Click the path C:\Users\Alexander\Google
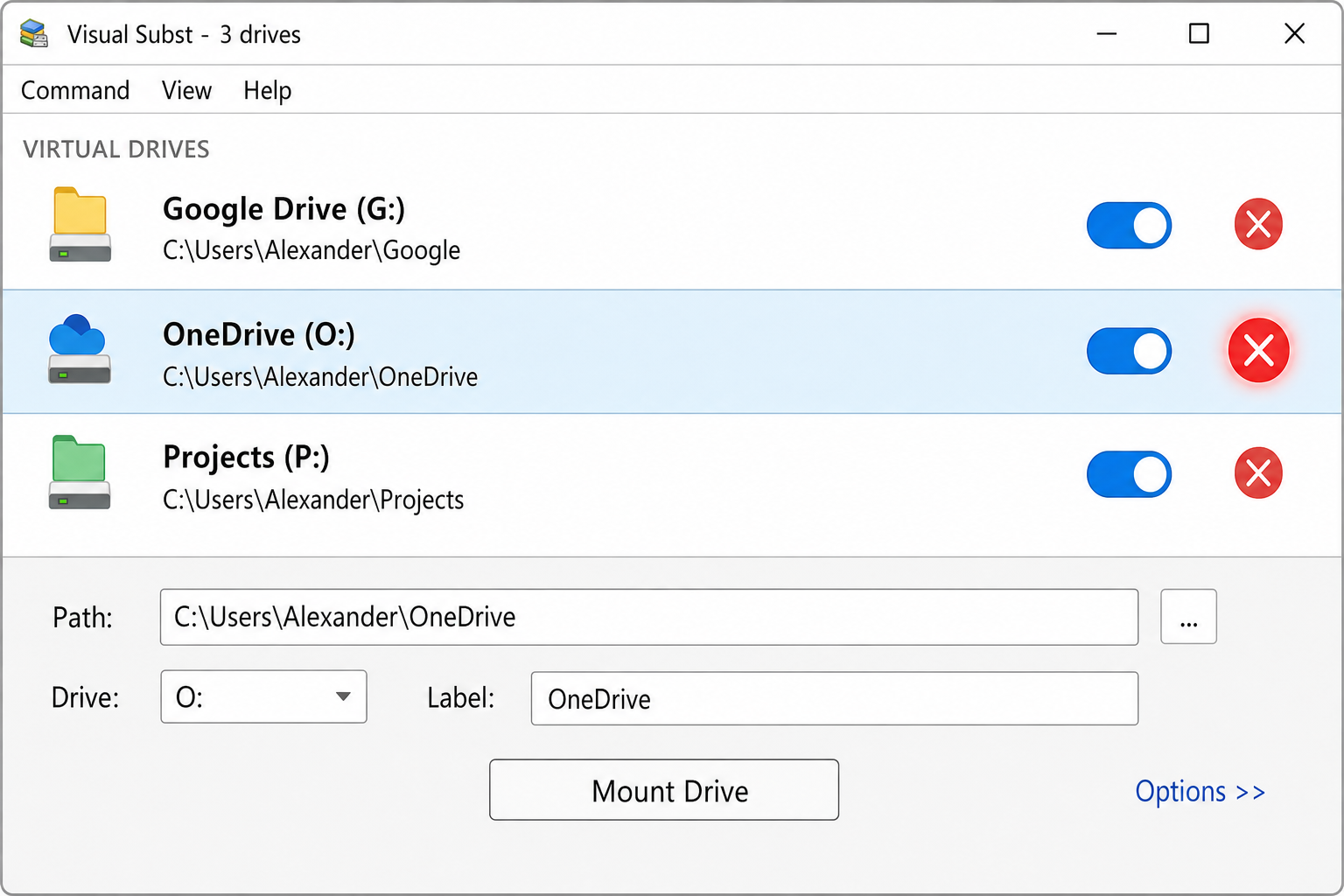This screenshot has height=896, width=1344. [x=311, y=250]
